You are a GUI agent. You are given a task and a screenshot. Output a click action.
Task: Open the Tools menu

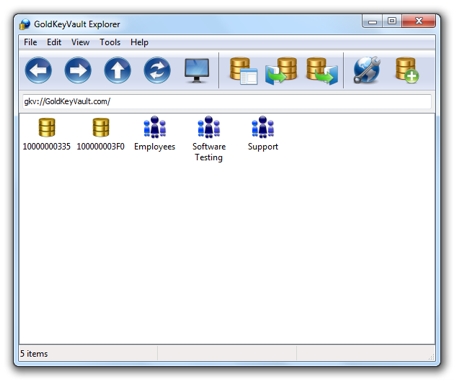tap(110, 42)
